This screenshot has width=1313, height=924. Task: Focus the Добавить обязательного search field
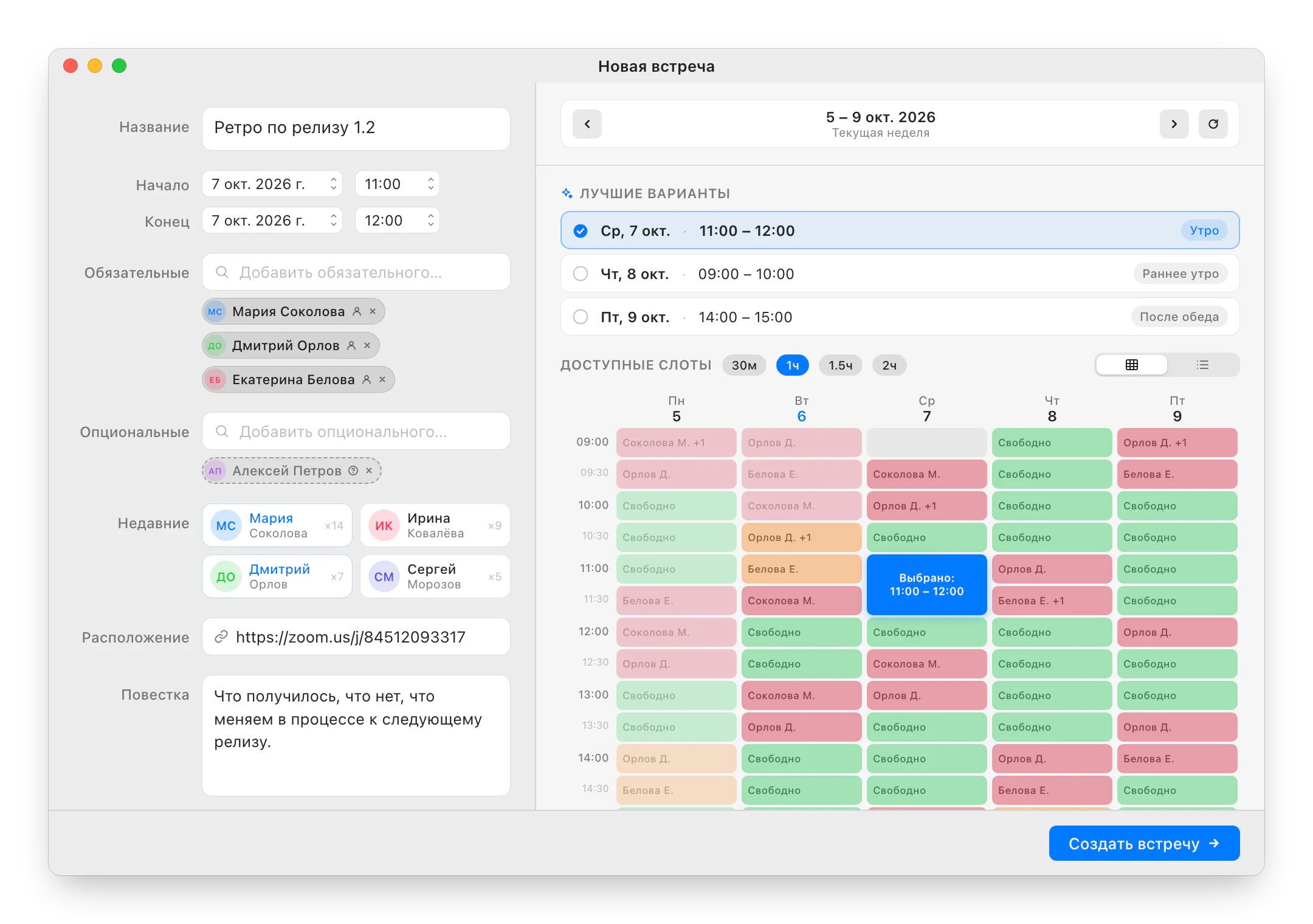point(356,272)
